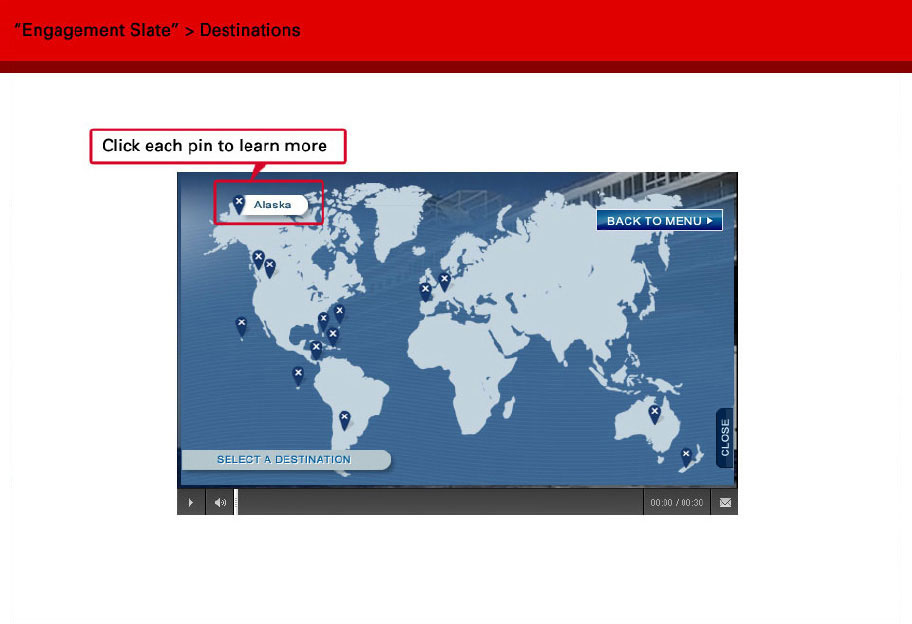
Task: Click the Alaska label bubble
Action: point(275,205)
